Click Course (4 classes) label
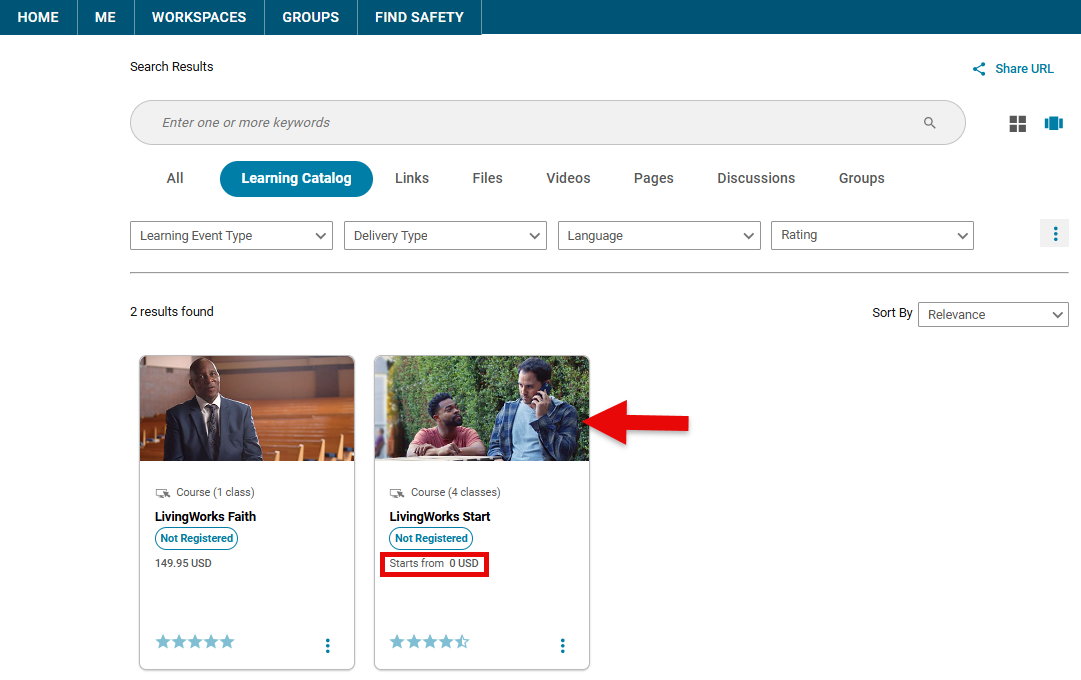This screenshot has height=680, width=1081. pyautogui.click(x=456, y=492)
